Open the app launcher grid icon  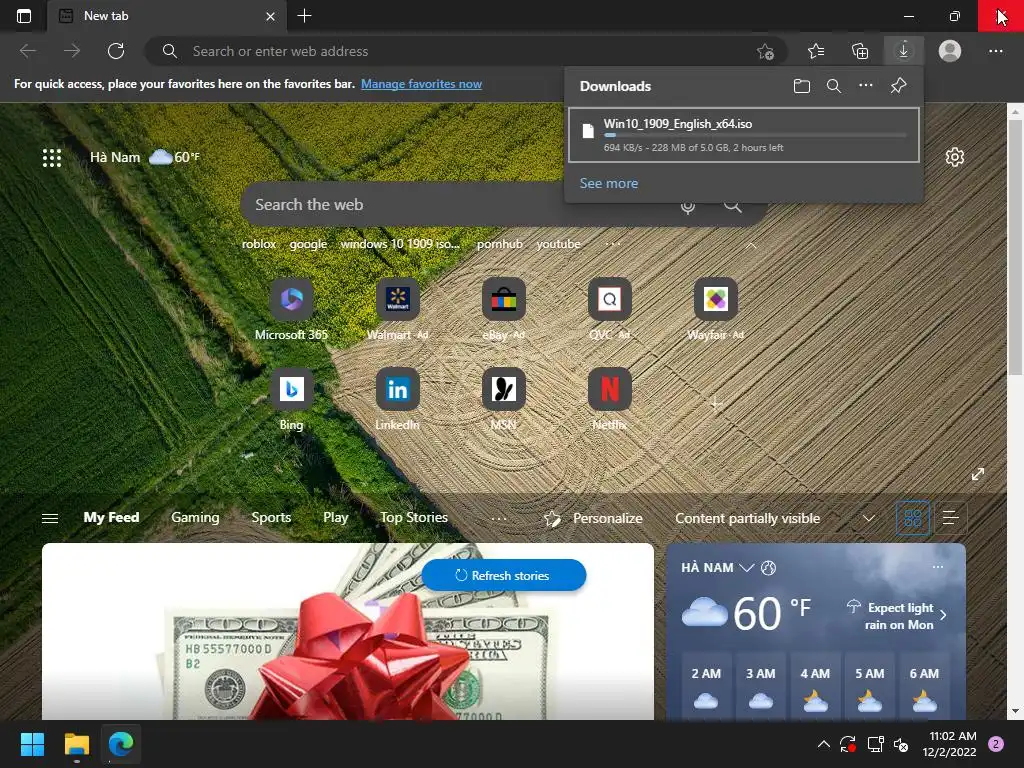pyautogui.click(x=52, y=157)
